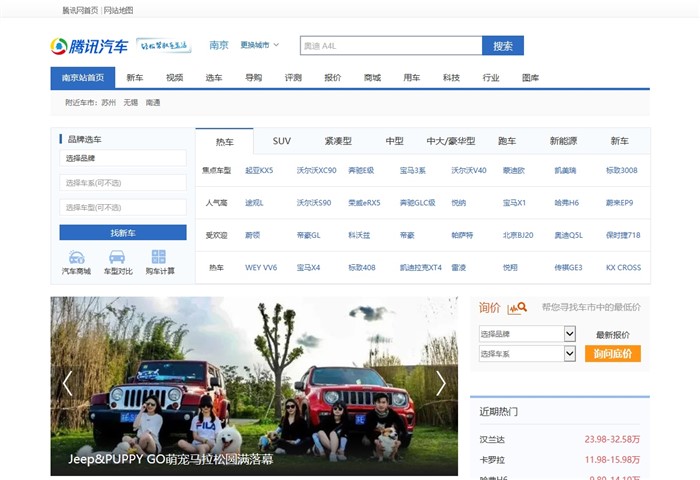Open the 选择品牌 dropdown in 询价 panel

[527, 334]
